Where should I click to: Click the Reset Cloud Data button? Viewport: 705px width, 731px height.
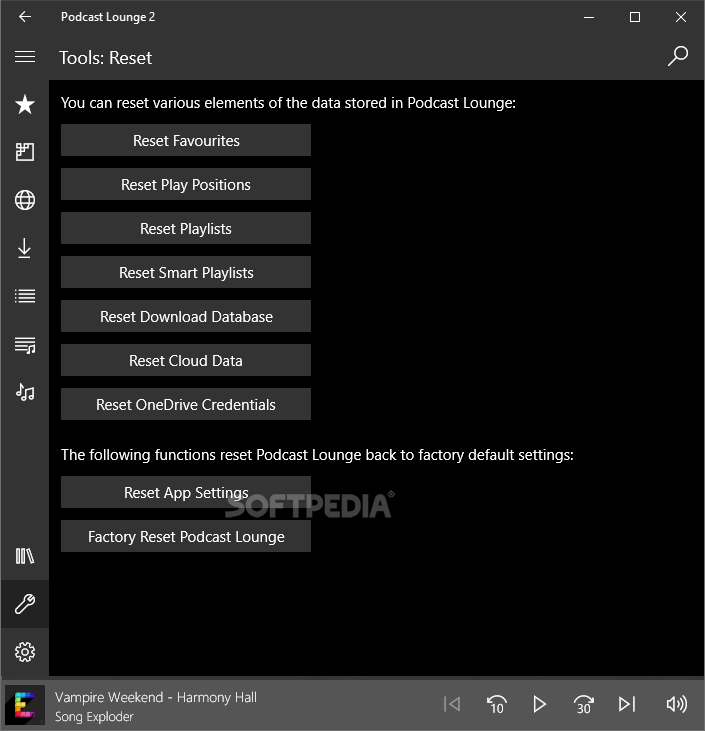tap(186, 360)
